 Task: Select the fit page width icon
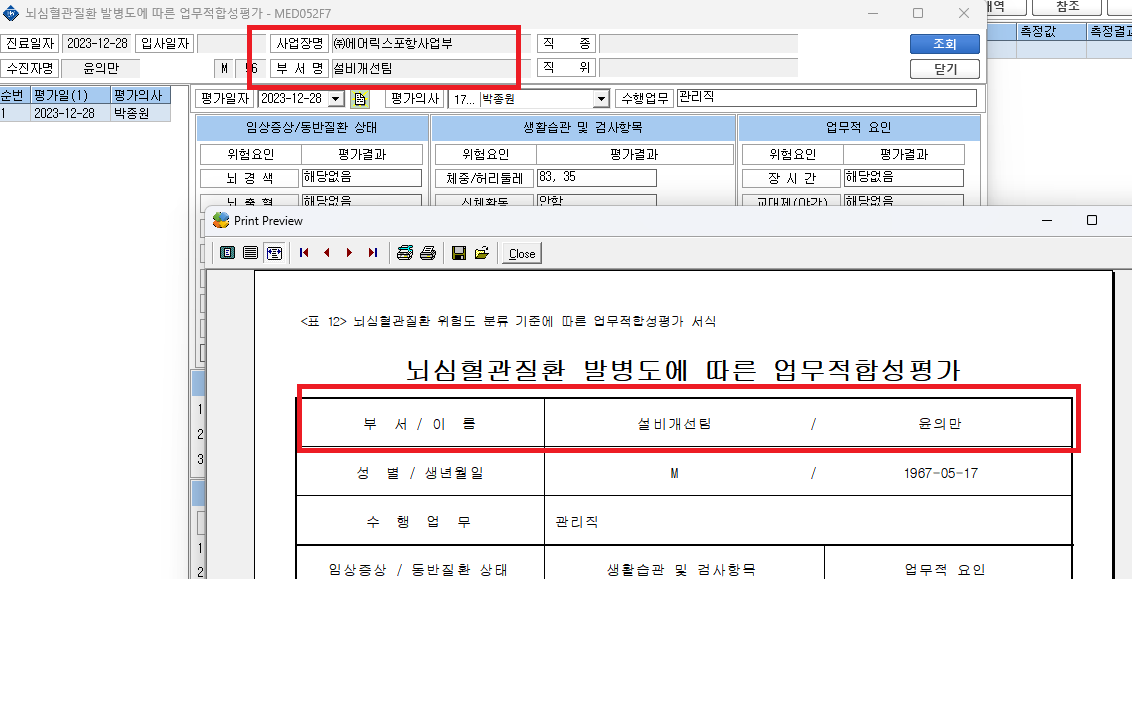pyautogui.click(x=274, y=253)
